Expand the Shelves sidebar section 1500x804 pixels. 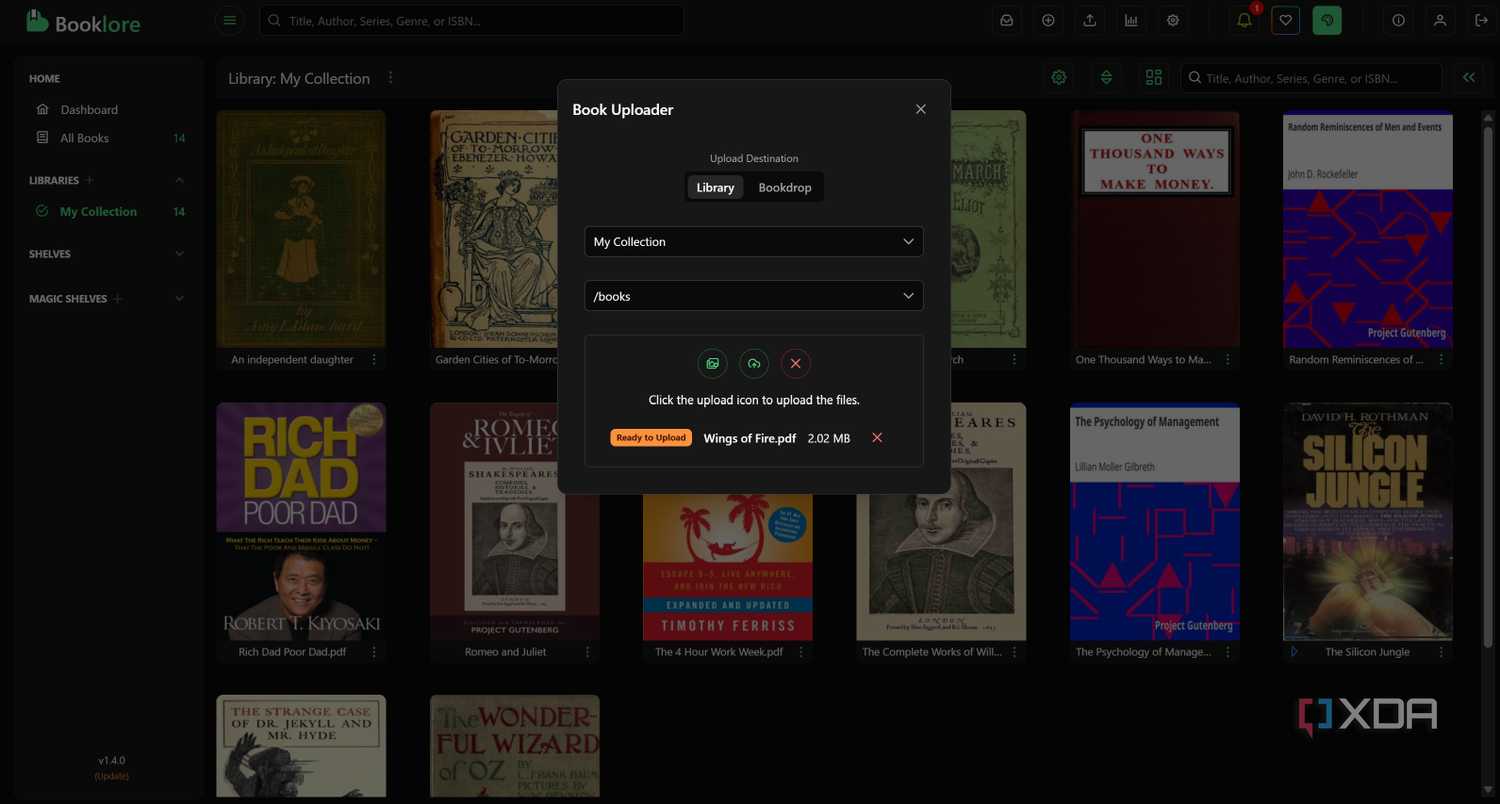(x=180, y=254)
